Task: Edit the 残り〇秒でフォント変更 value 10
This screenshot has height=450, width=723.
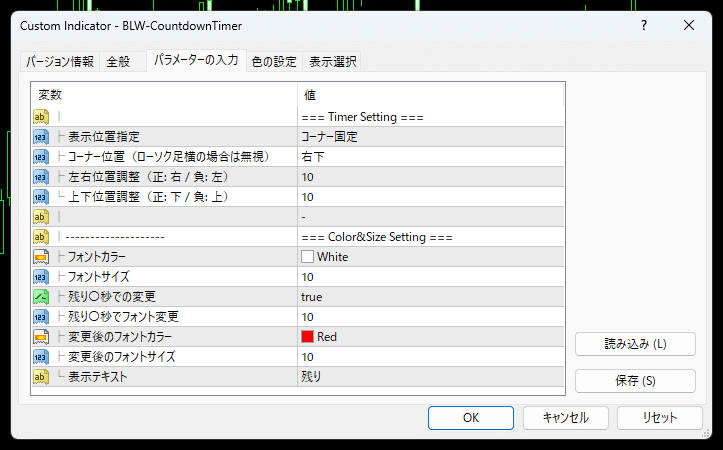Action: coord(431,317)
